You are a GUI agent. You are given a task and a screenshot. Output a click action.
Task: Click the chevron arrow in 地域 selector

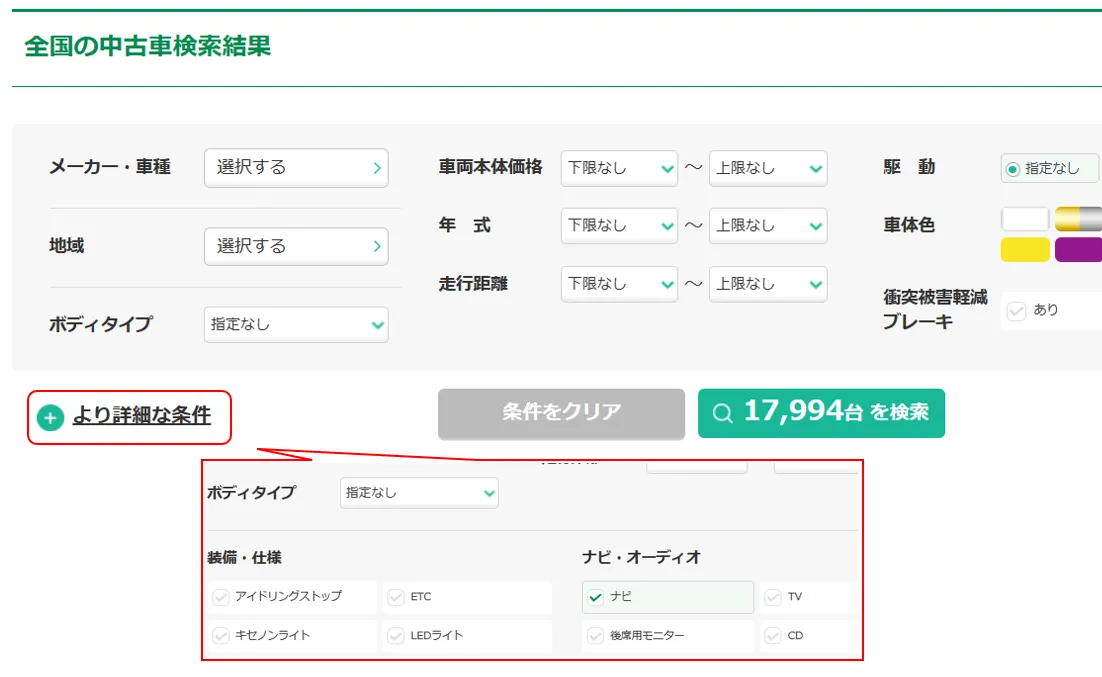coord(376,246)
